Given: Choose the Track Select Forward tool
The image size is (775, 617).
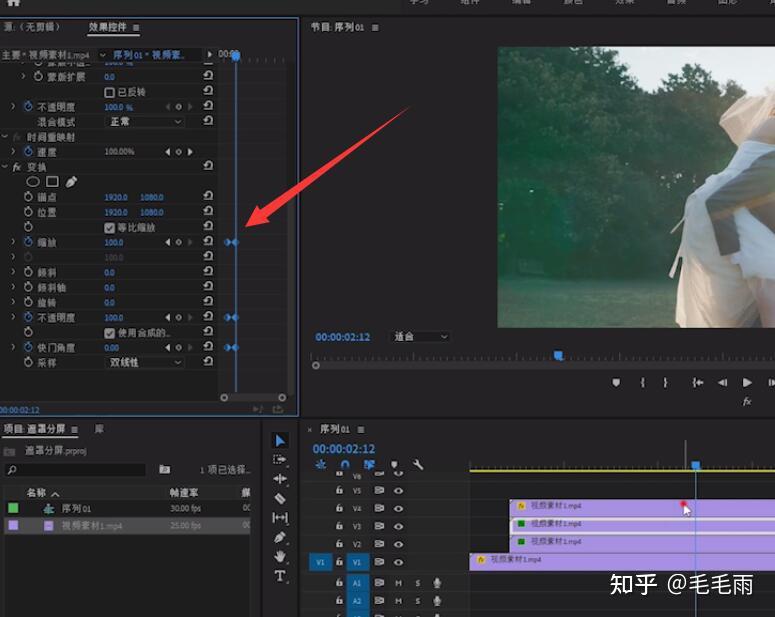Looking at the screenshot, I should coord(280,459).
